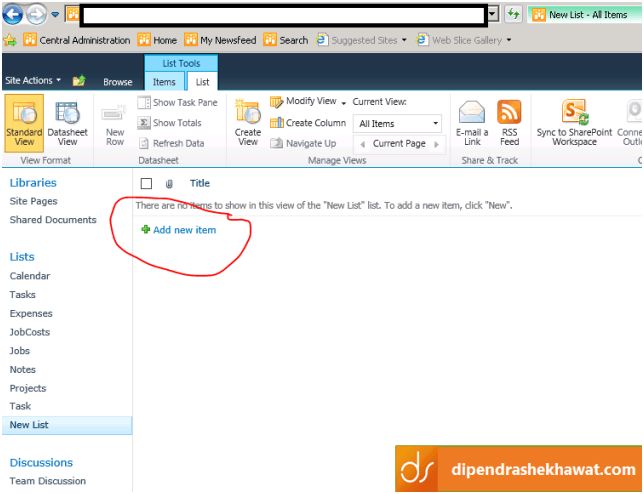
Task: Toggle the select-all items checkbox
Action: 146,184
